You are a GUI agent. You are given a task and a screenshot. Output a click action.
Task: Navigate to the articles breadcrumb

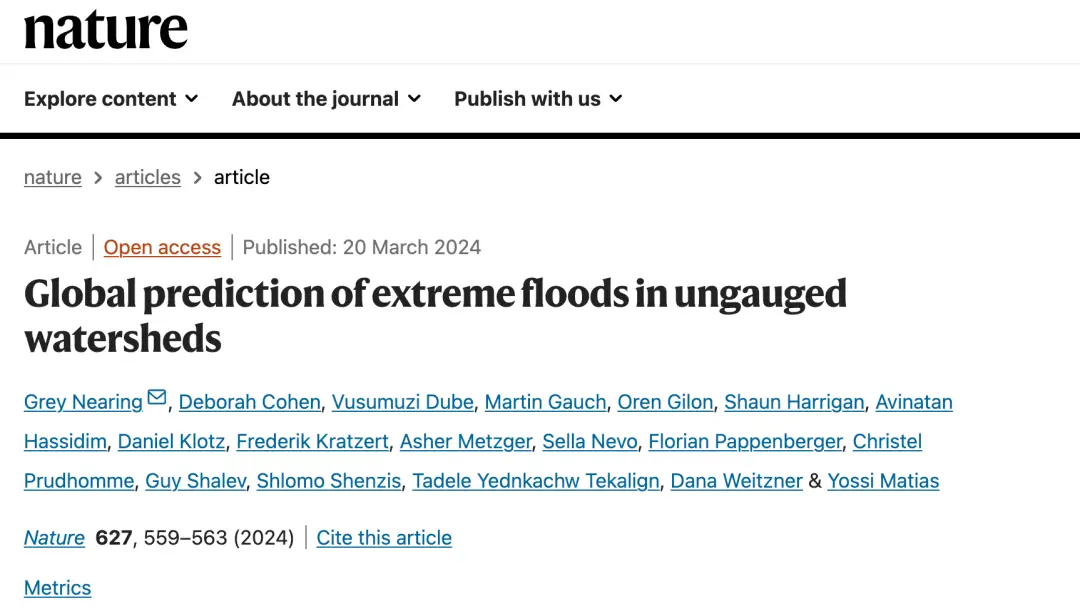point(148,177)
